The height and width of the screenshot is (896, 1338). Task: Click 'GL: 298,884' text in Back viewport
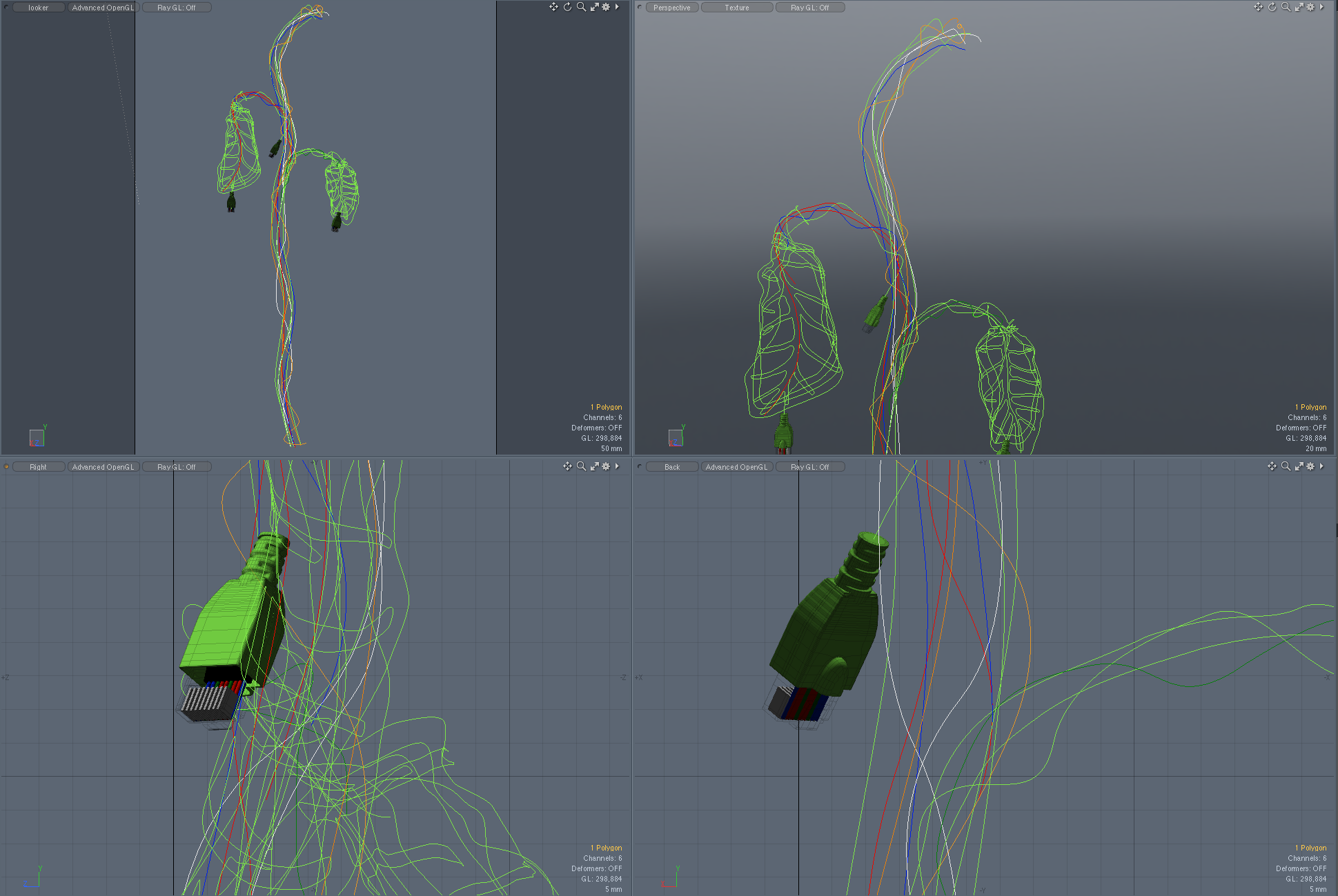click(1306, 879)
